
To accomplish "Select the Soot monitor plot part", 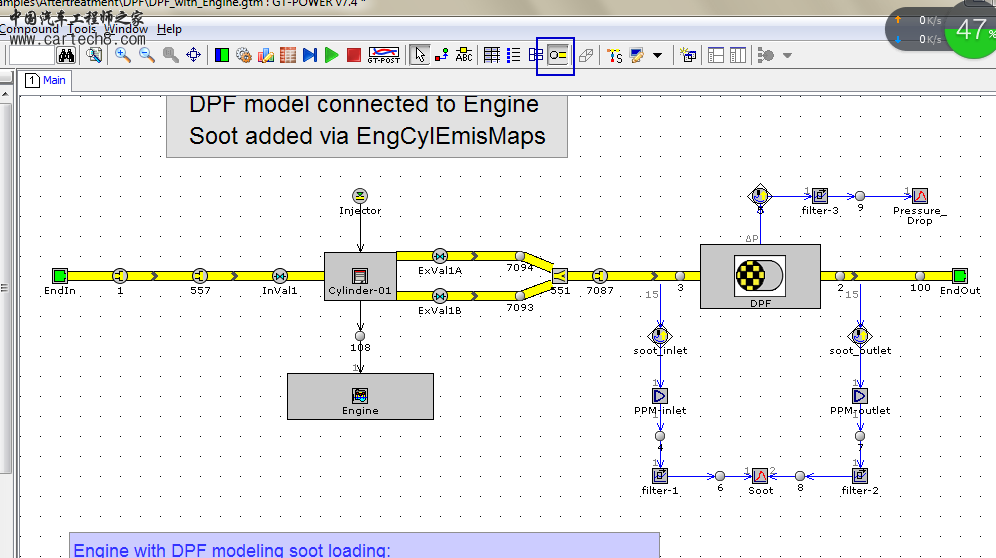I will coord(760,475).
